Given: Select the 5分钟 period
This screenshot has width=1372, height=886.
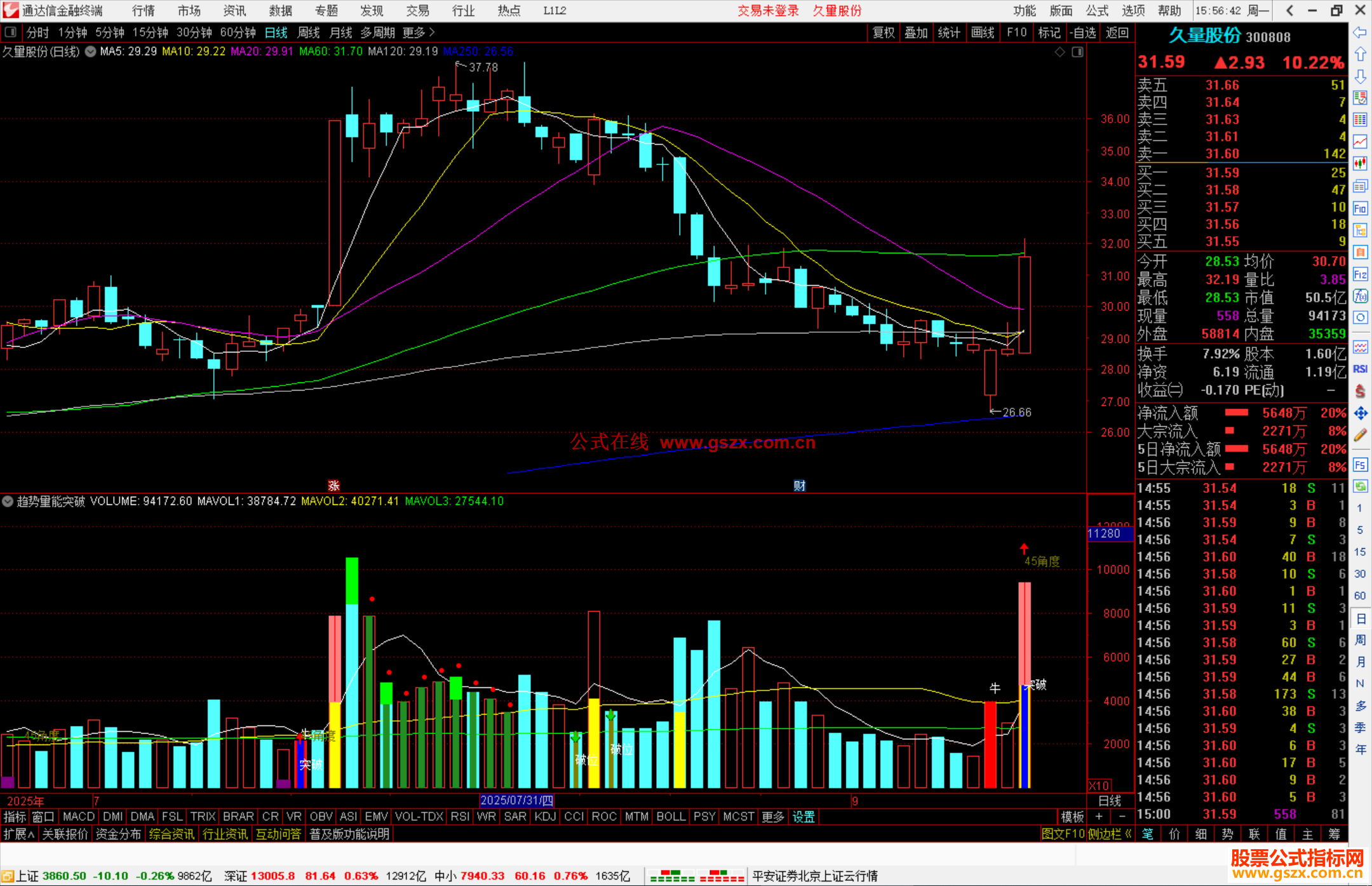Looking at the screenshot, I should (x=110, y=32).
